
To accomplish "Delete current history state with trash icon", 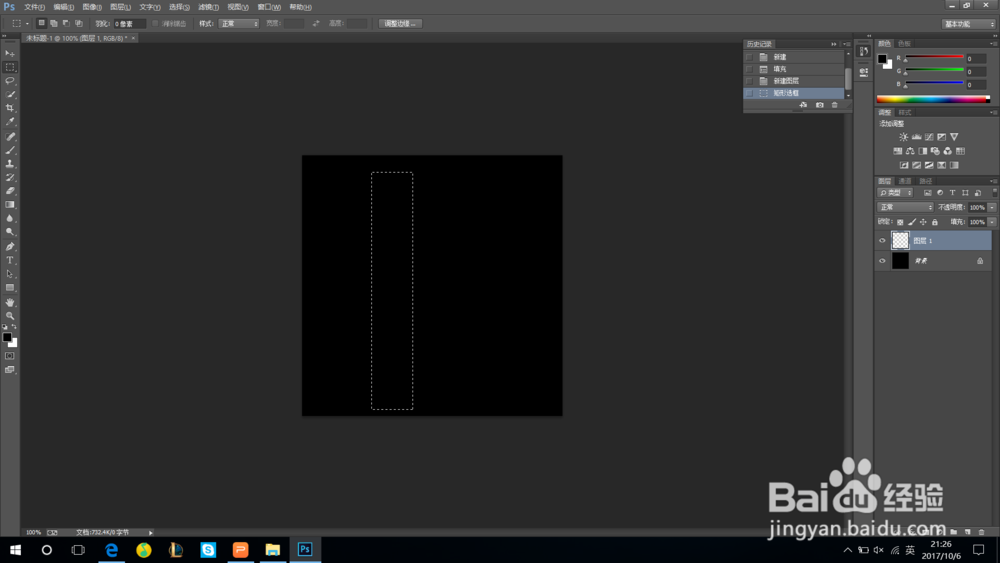I will (x=835, y=105).
